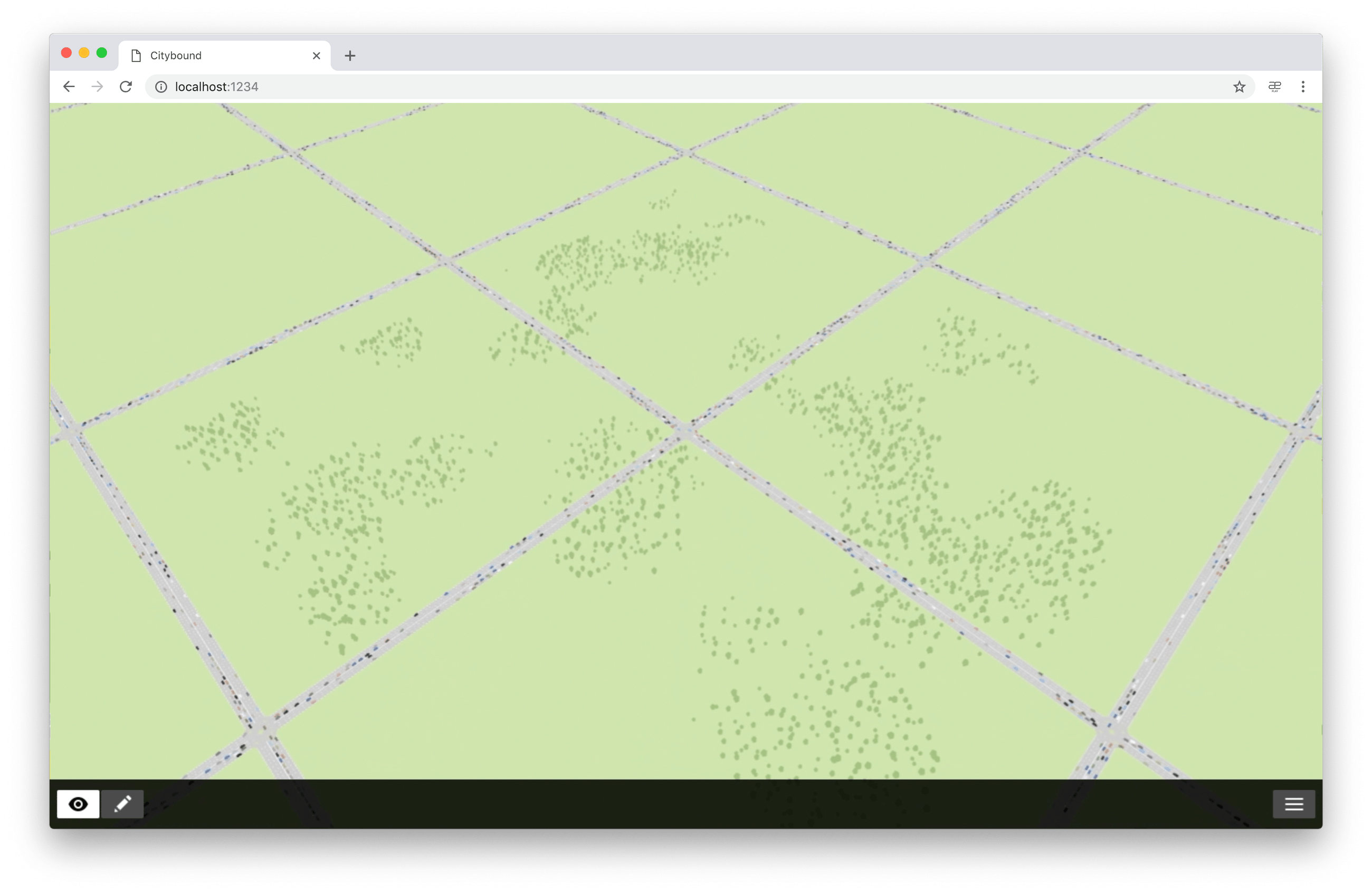The image size is (1372, 894).
Task: Open a new browser tab
Action: pyautogui.click(x=350, y=55)
